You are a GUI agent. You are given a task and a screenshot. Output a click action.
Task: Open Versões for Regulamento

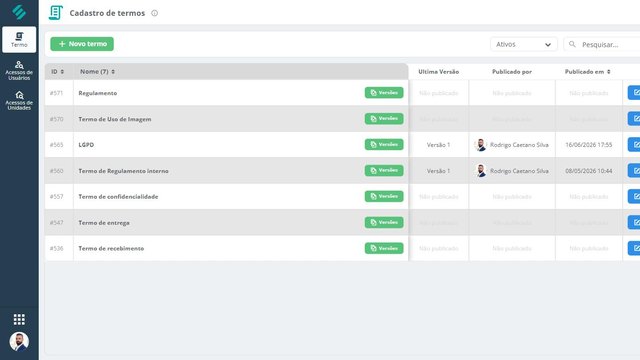[x=384, y=93]
